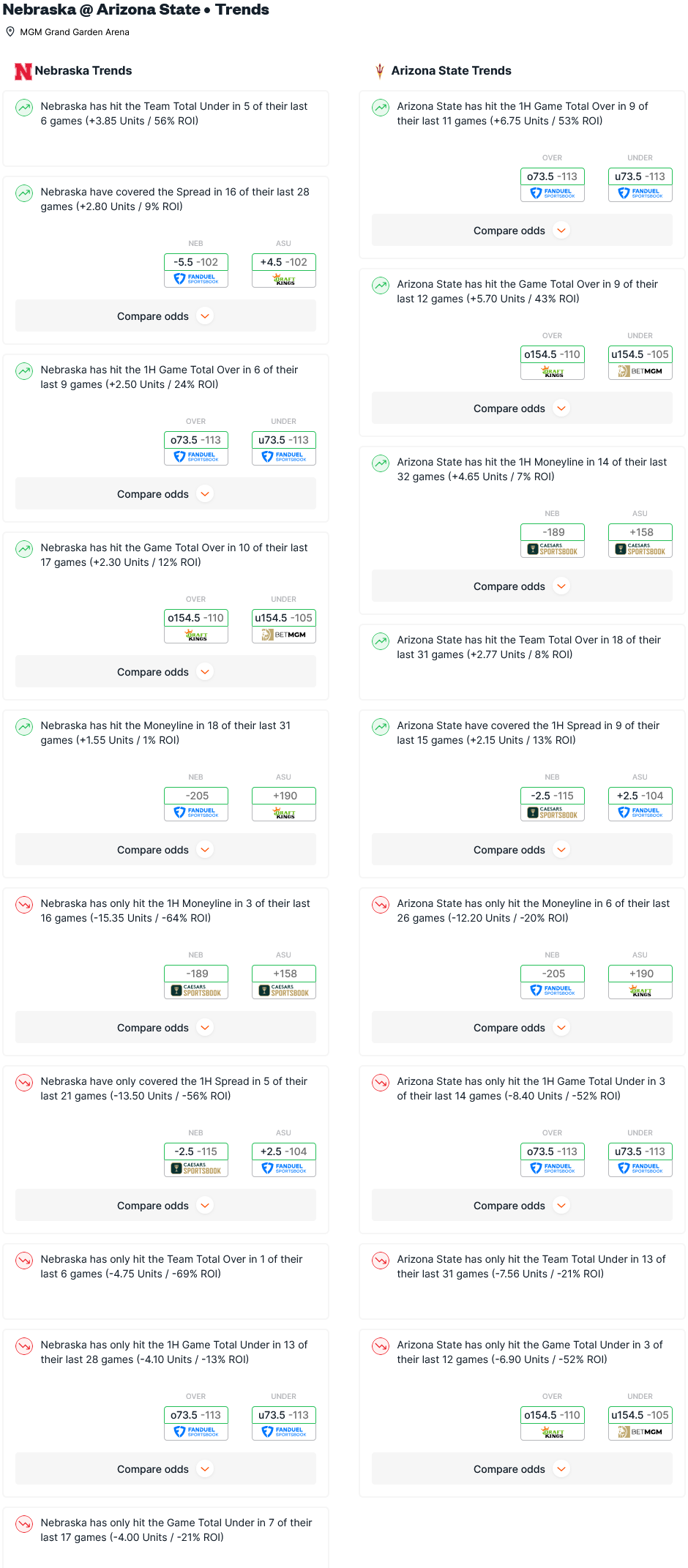The width and height of the screenshot is (688, 1568).
Task: Click the FanDuel logo under Nebraska -5.5 spread
Action: [196, 279]
